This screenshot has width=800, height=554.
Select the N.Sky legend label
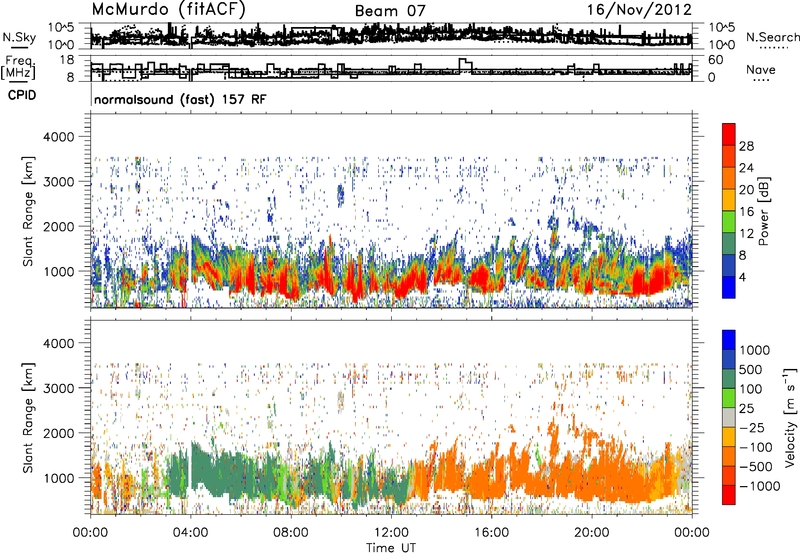tap(19, 37)
